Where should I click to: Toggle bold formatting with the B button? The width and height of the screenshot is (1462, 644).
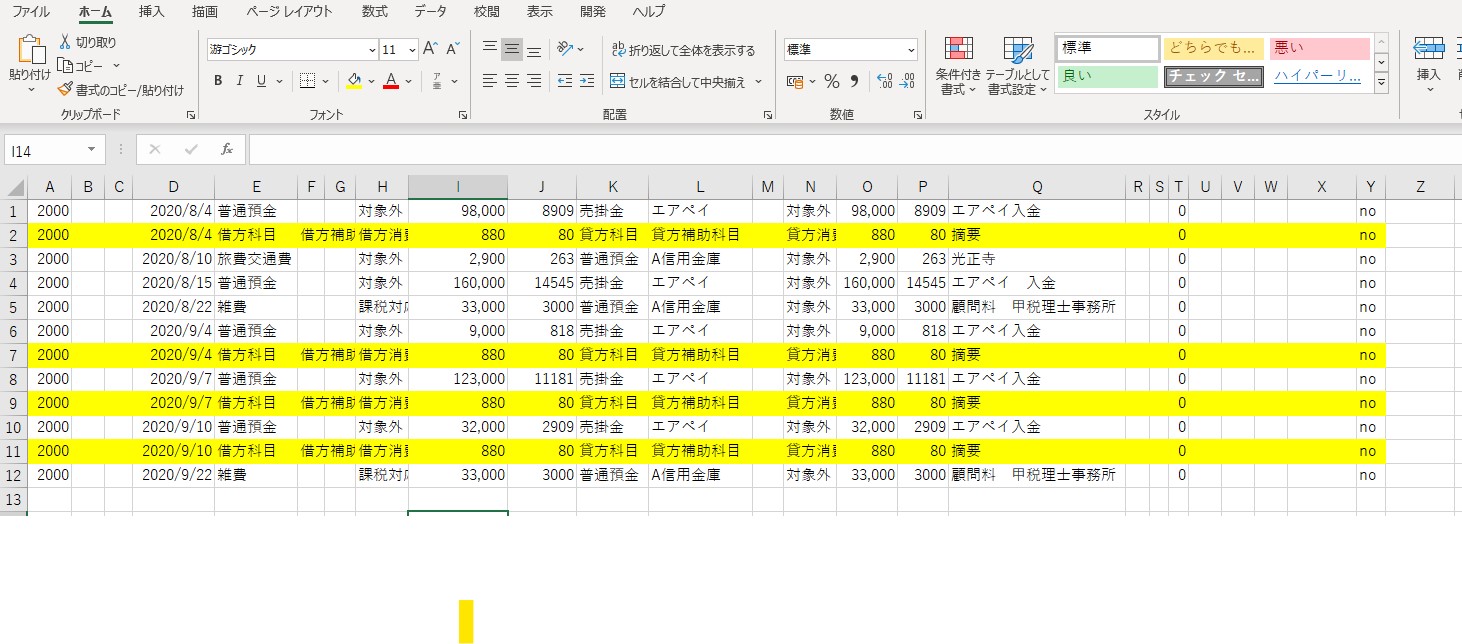coord(217,81)
